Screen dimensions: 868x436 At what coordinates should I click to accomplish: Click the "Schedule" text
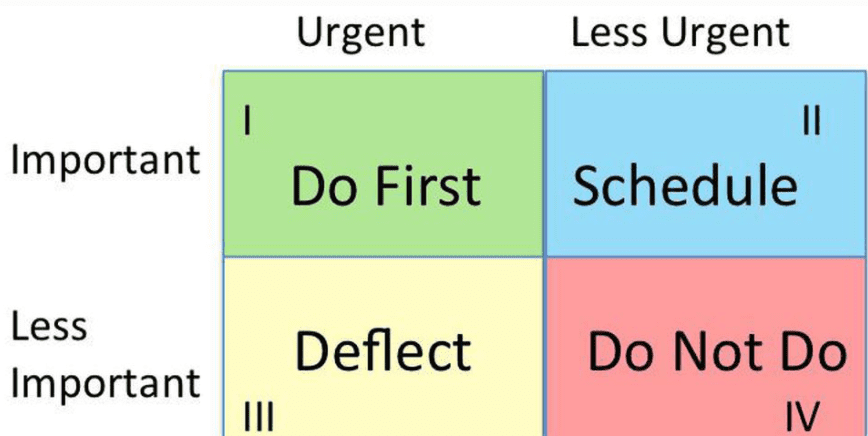click(685, 187)
